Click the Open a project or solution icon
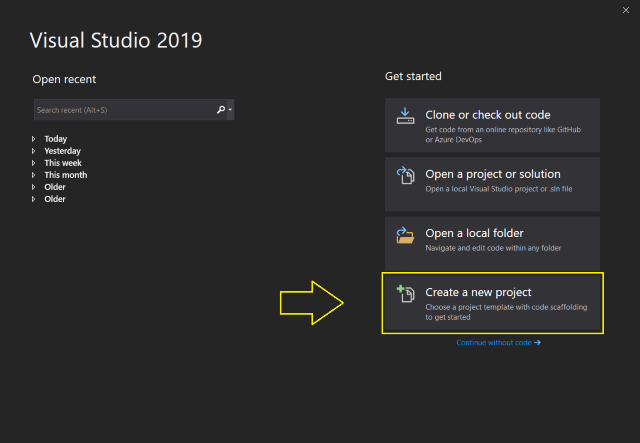This screenshot has height=443, width=640. [x=405, y=175]
